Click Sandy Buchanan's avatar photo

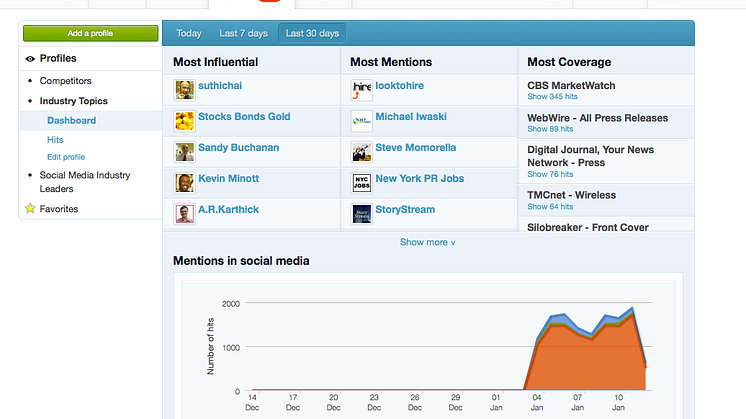184,152
